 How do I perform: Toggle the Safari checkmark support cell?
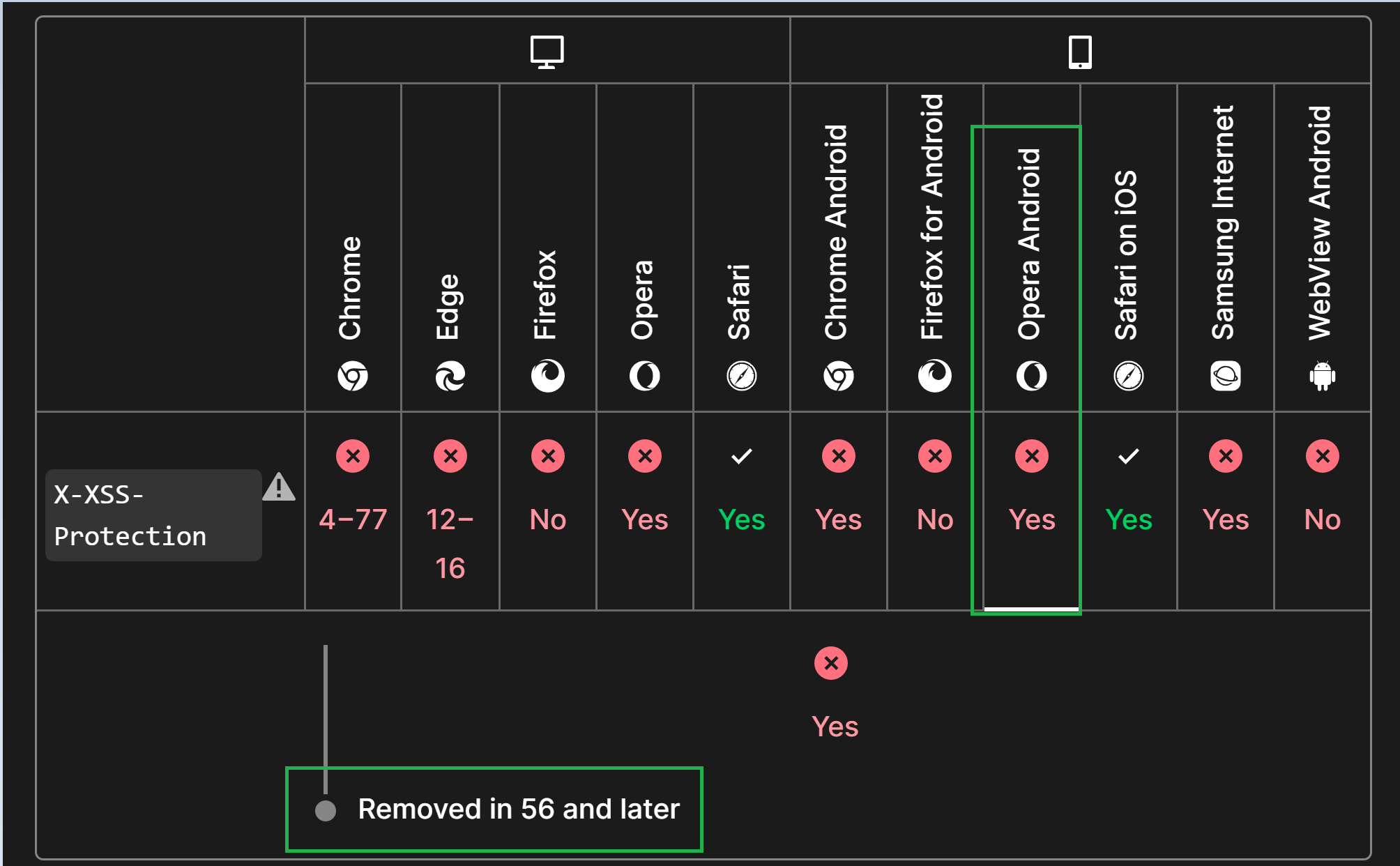[x=742, y=488]
